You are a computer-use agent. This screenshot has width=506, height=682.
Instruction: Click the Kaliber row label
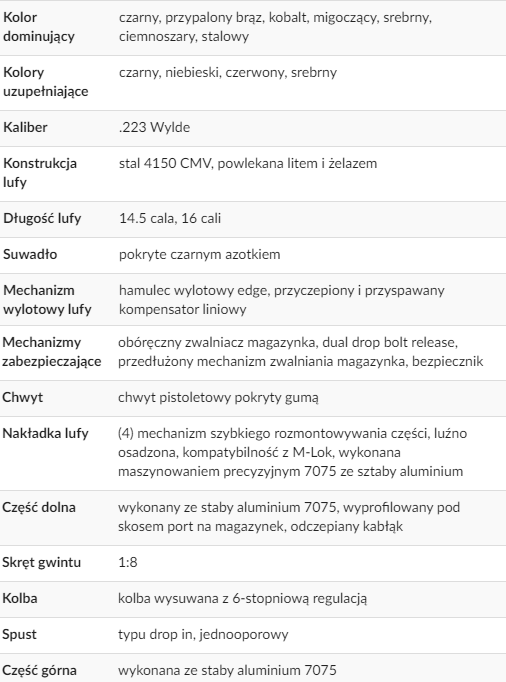coord(25,127)
